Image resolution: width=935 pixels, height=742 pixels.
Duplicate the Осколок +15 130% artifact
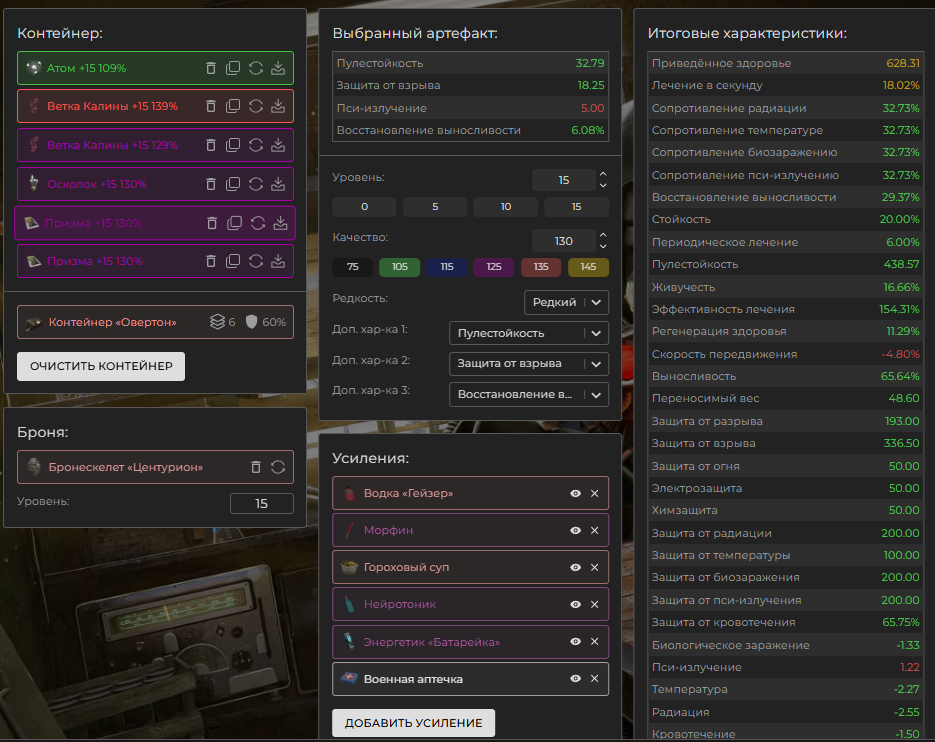coord(233,184)
